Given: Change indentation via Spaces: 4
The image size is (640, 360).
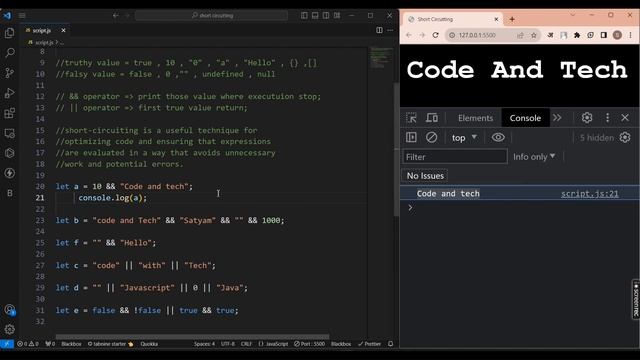Looking at the screenshot, I should [x=204, y=344].
